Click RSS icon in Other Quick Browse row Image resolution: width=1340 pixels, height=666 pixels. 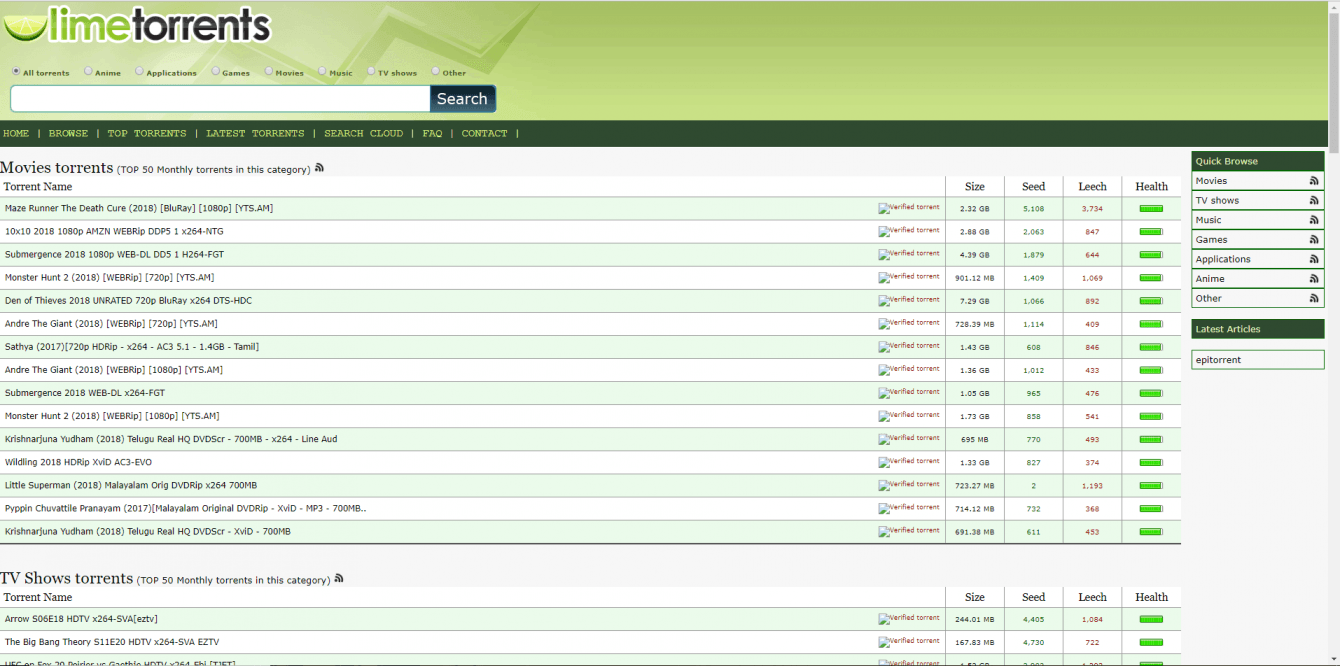(1314, 298)
